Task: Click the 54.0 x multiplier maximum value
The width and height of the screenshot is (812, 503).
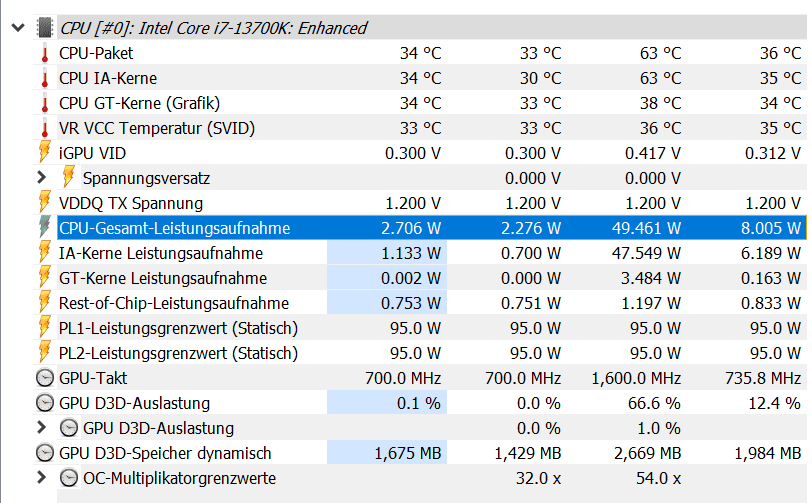Action: coord(659,478)
